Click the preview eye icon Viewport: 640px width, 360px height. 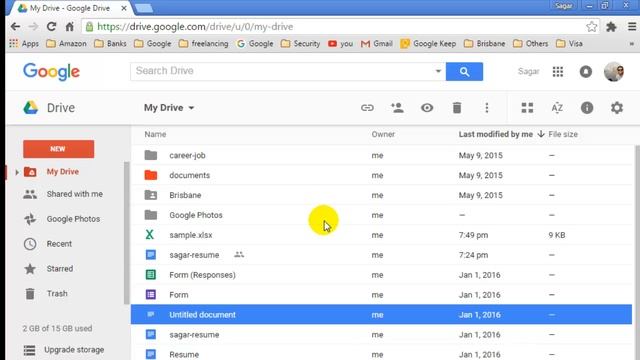[427, 108]
